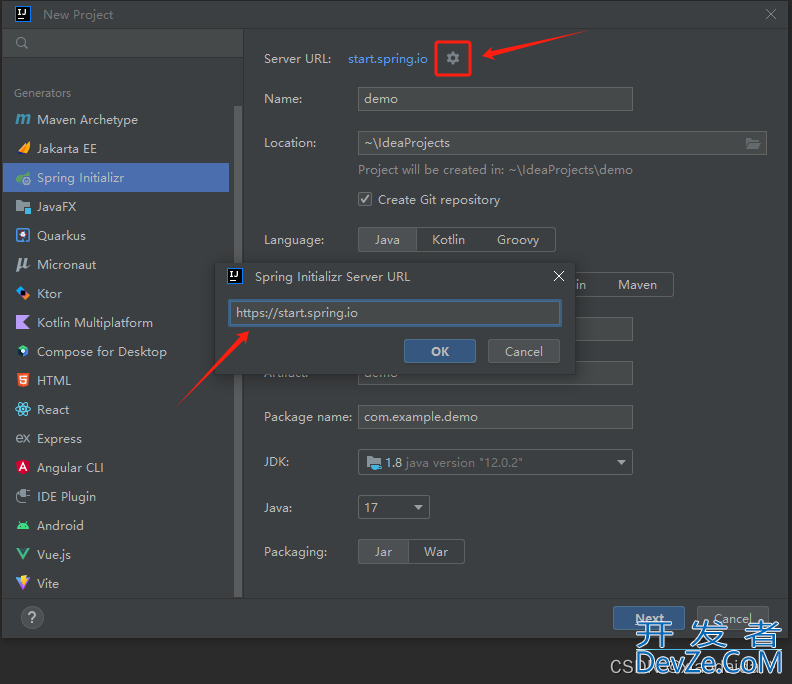Click Cancel in Server URL dialog
This screenshot has width=792, height=684.
click(524, 351)
